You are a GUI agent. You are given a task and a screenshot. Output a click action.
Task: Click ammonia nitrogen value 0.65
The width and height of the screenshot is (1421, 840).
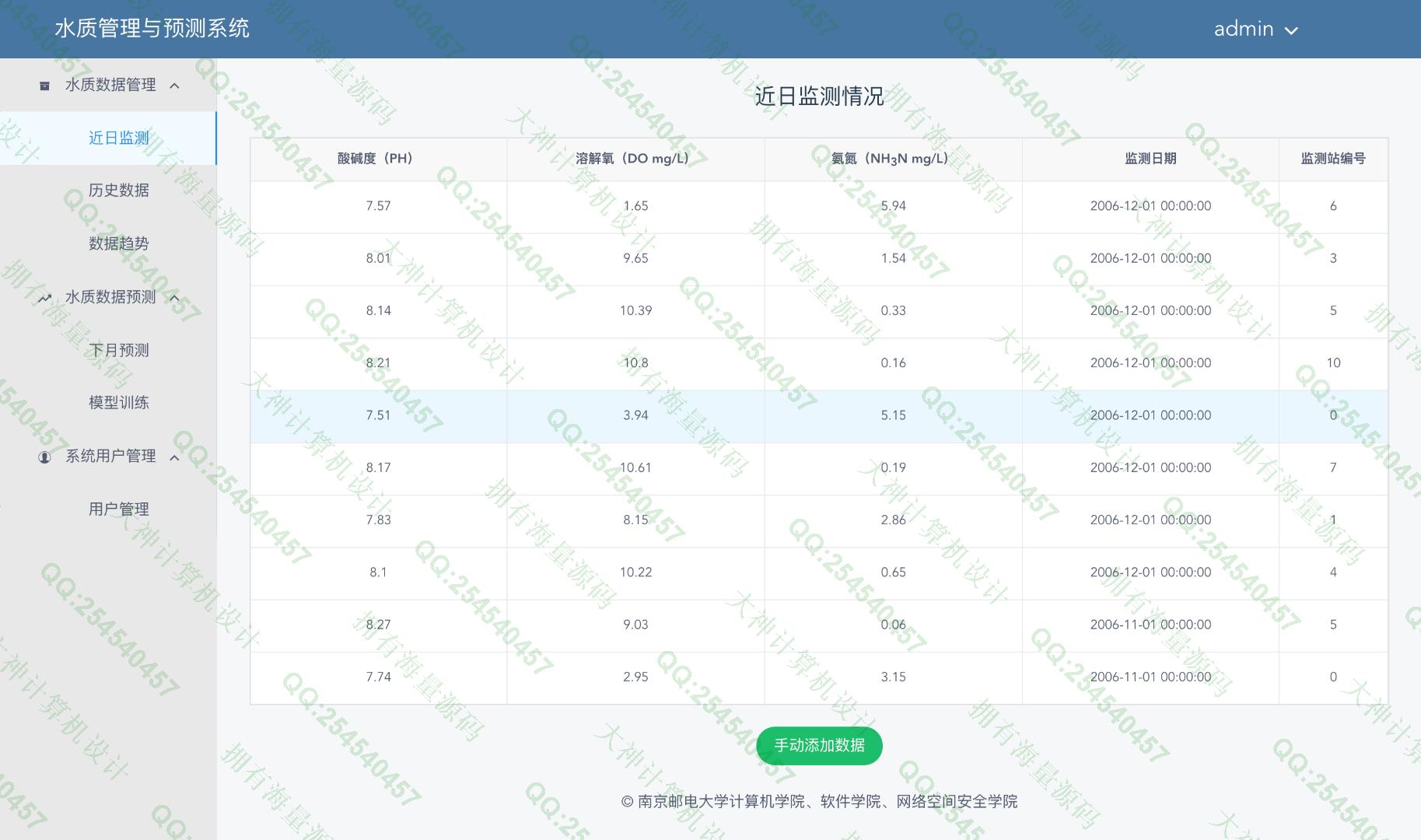pyautogui.click(x=893, y=572)
